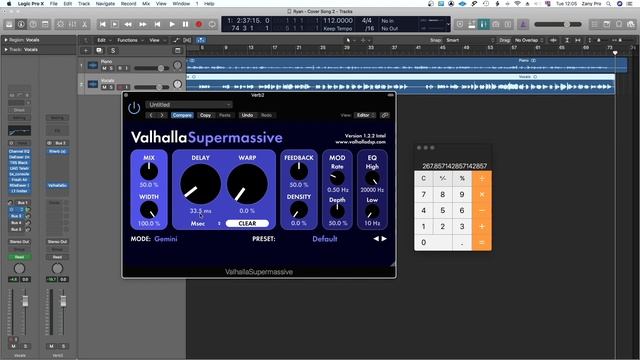Open the Loop Browser icon
This screenshot has height=360, width=640.
click(619, 24)
